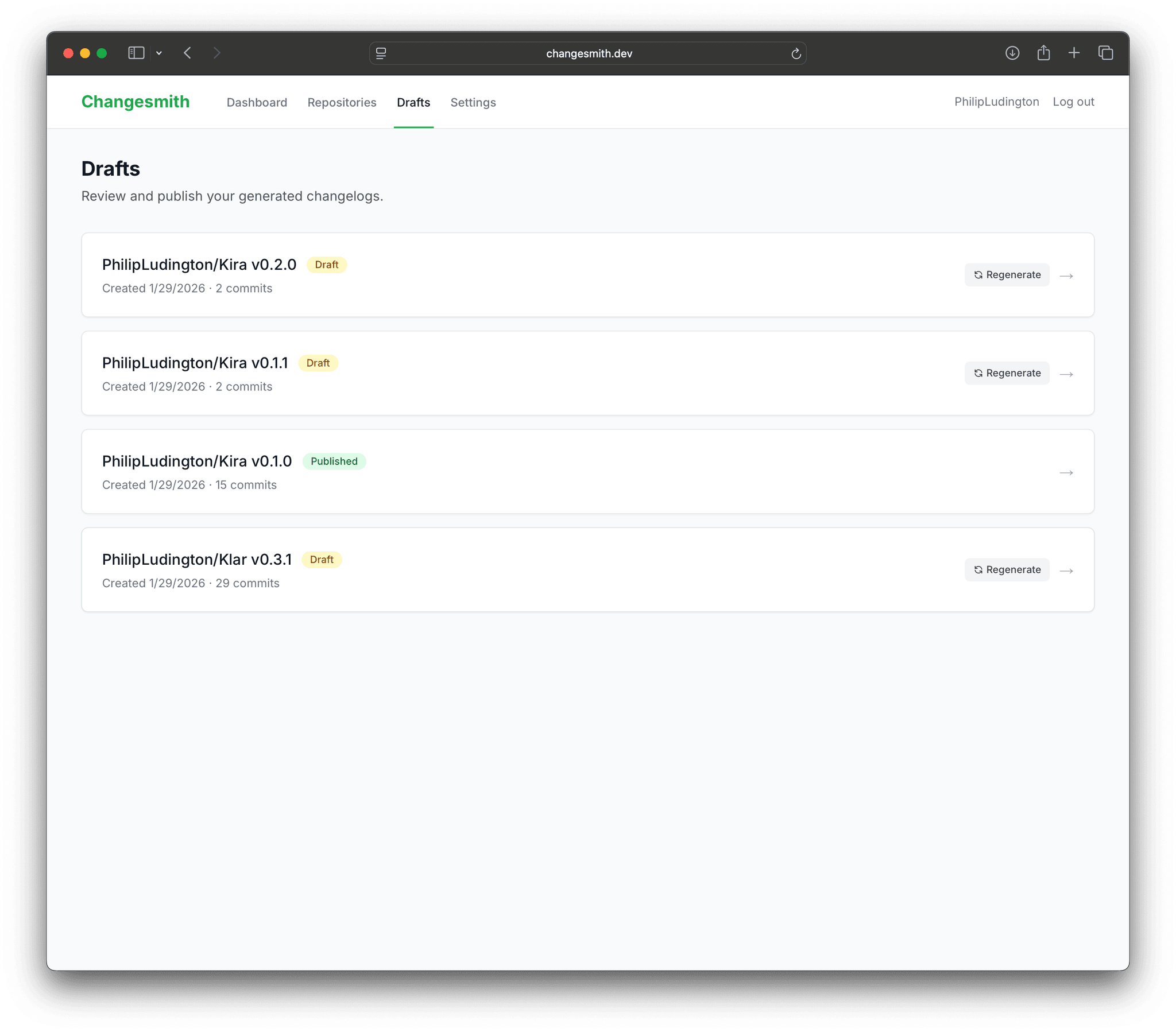
Task: Click the Changesmith logo
Action: point(135,101)
